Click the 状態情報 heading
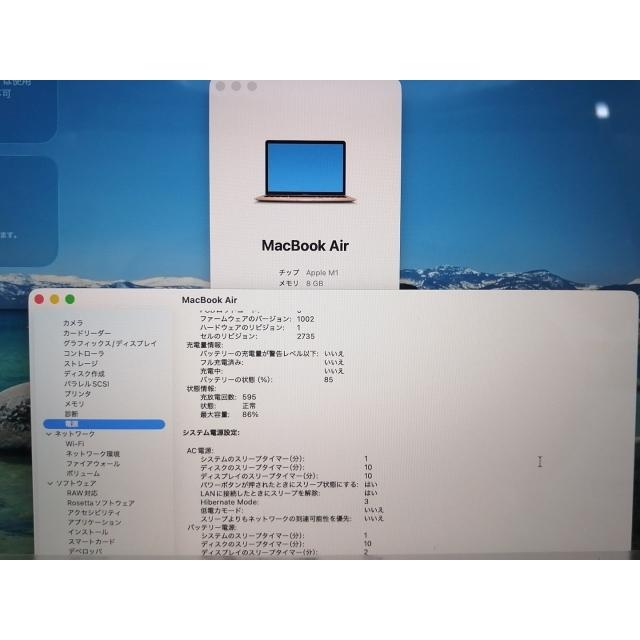This screenshot has height=640, width=640. [x=201, y=389]
